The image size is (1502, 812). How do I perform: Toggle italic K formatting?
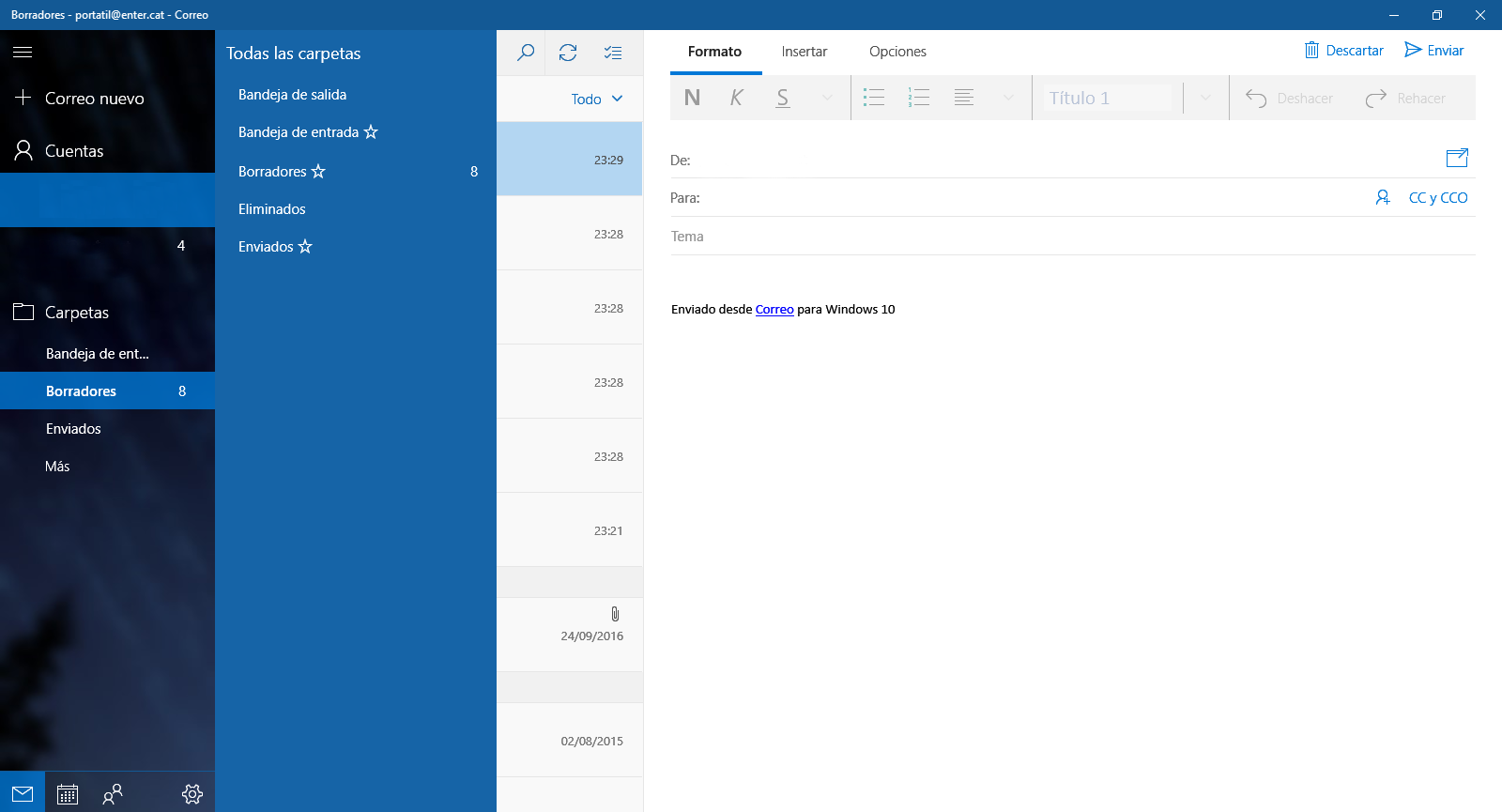[x=737, y=98]
